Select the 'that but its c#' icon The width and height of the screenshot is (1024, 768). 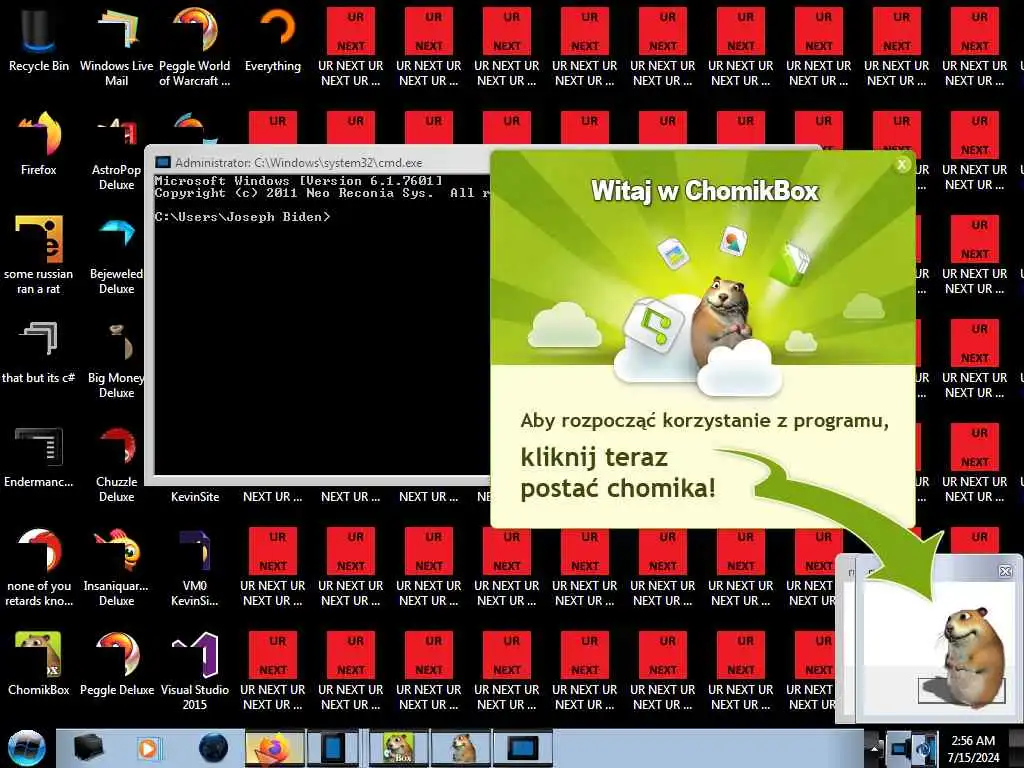tap(39, 353)
